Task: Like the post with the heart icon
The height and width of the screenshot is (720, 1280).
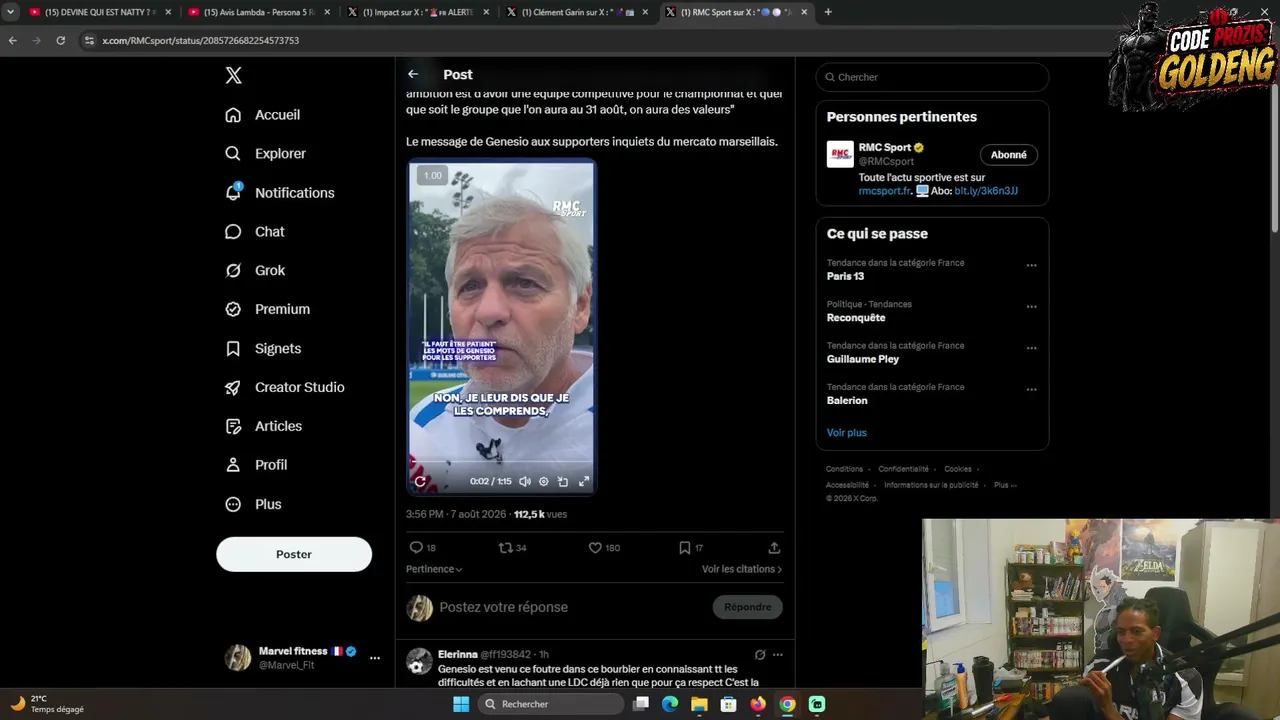Action: tap(595, 548)
